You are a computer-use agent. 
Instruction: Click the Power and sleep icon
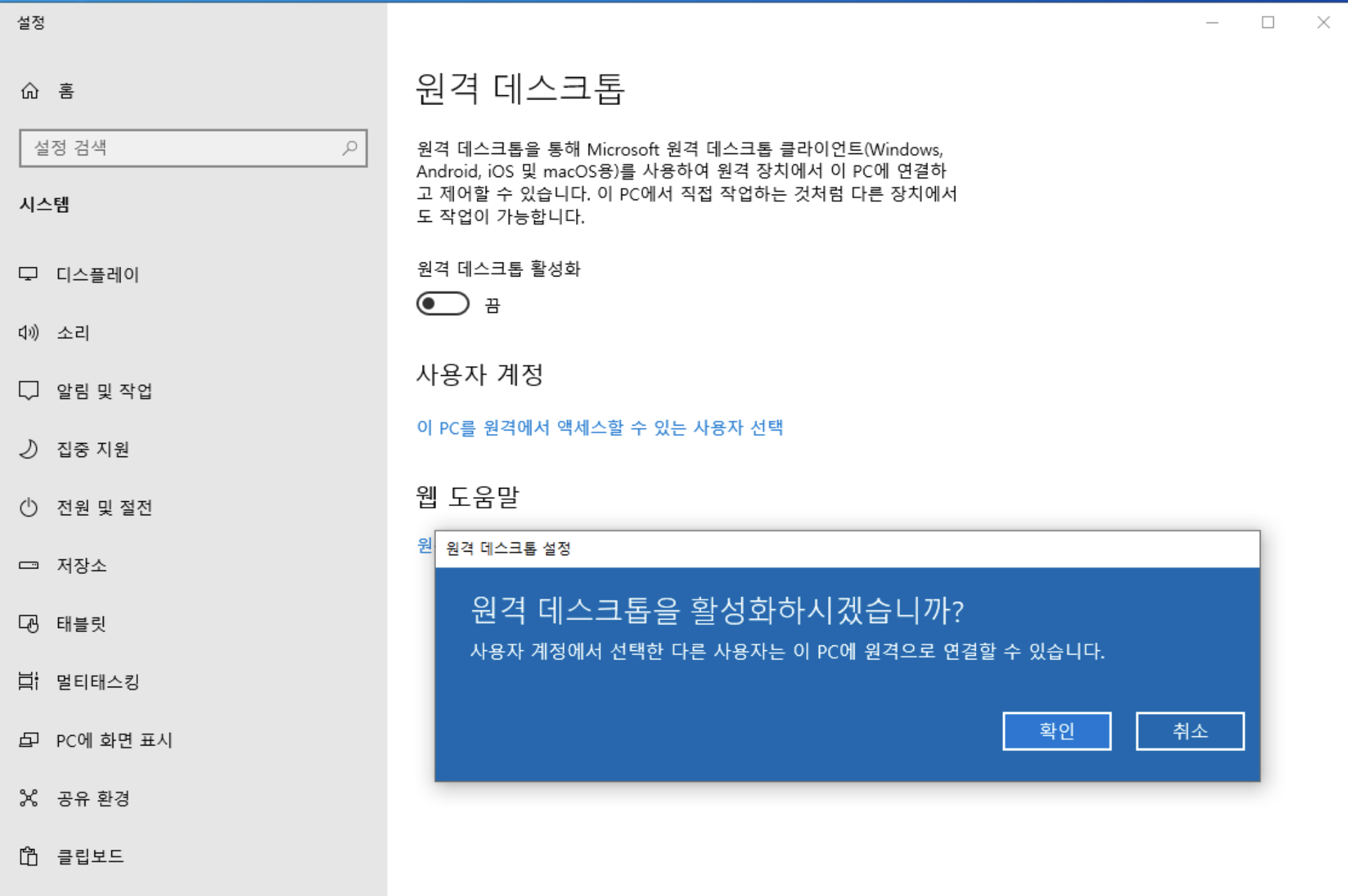(x=29, y=507)
